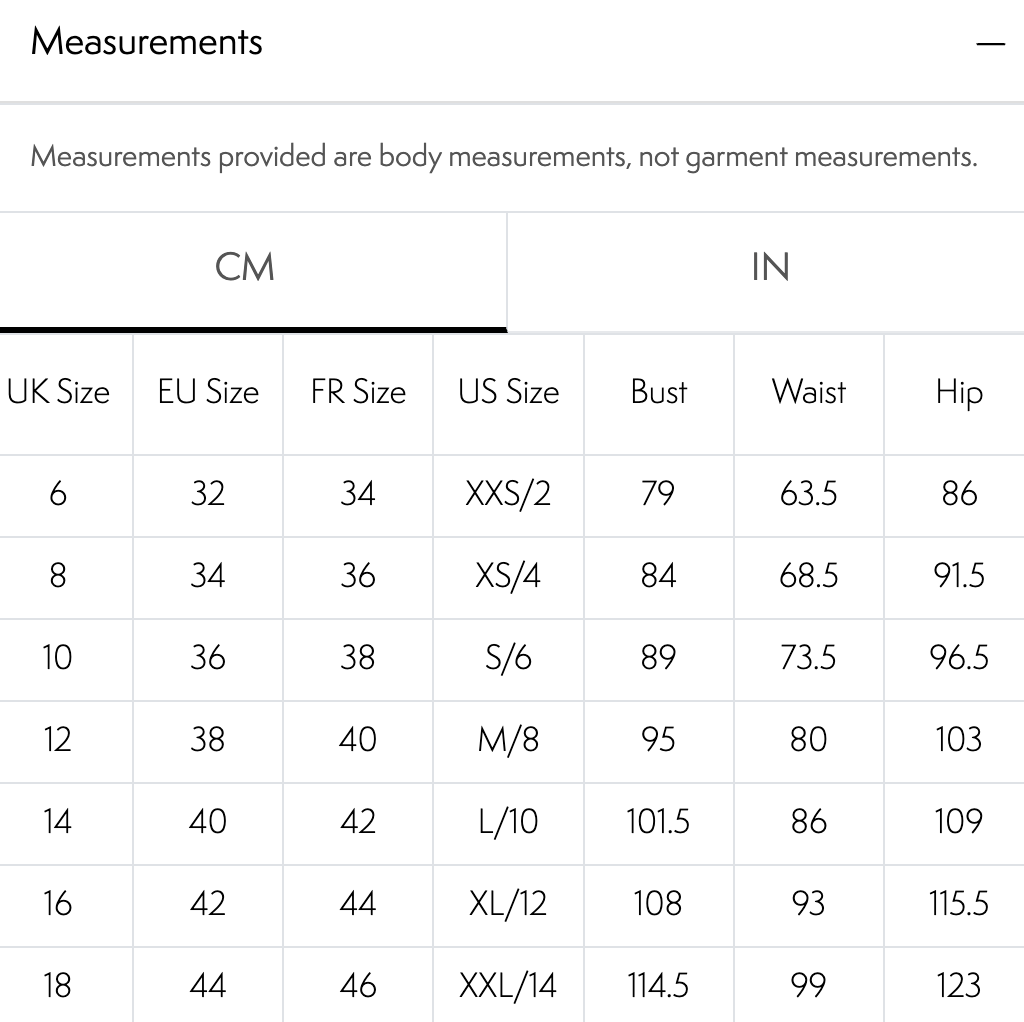Click the FR Size column header
Viewport: 1024px width, 1022px height.
(358, 392)
